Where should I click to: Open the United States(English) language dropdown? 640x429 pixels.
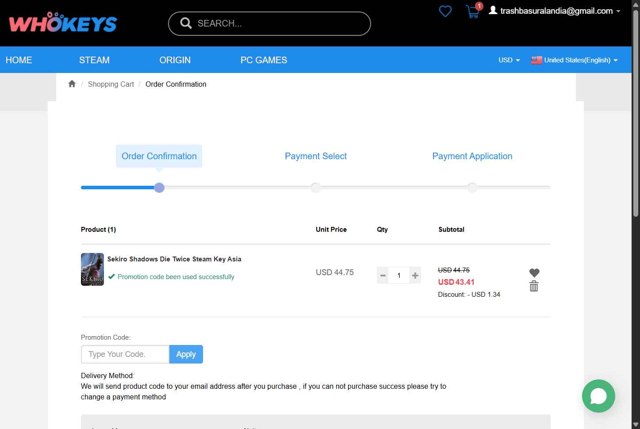click(574, 60)
